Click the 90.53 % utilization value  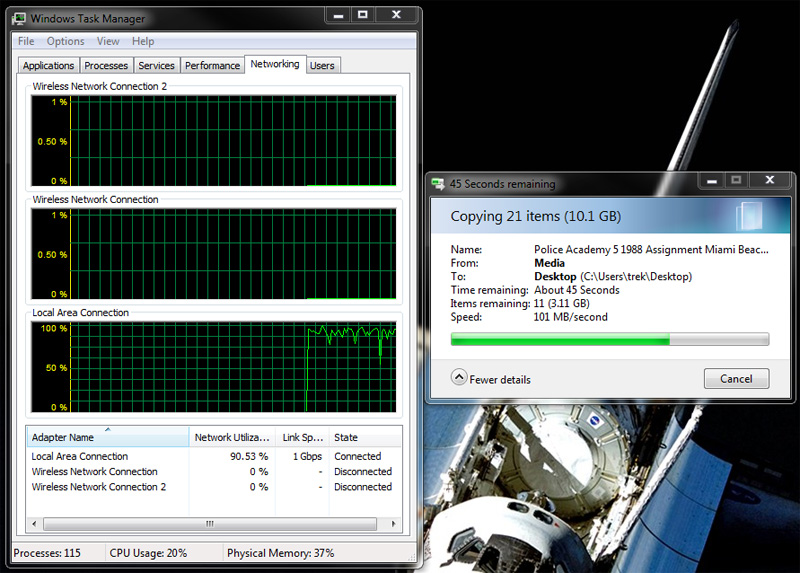coord(248,456)
